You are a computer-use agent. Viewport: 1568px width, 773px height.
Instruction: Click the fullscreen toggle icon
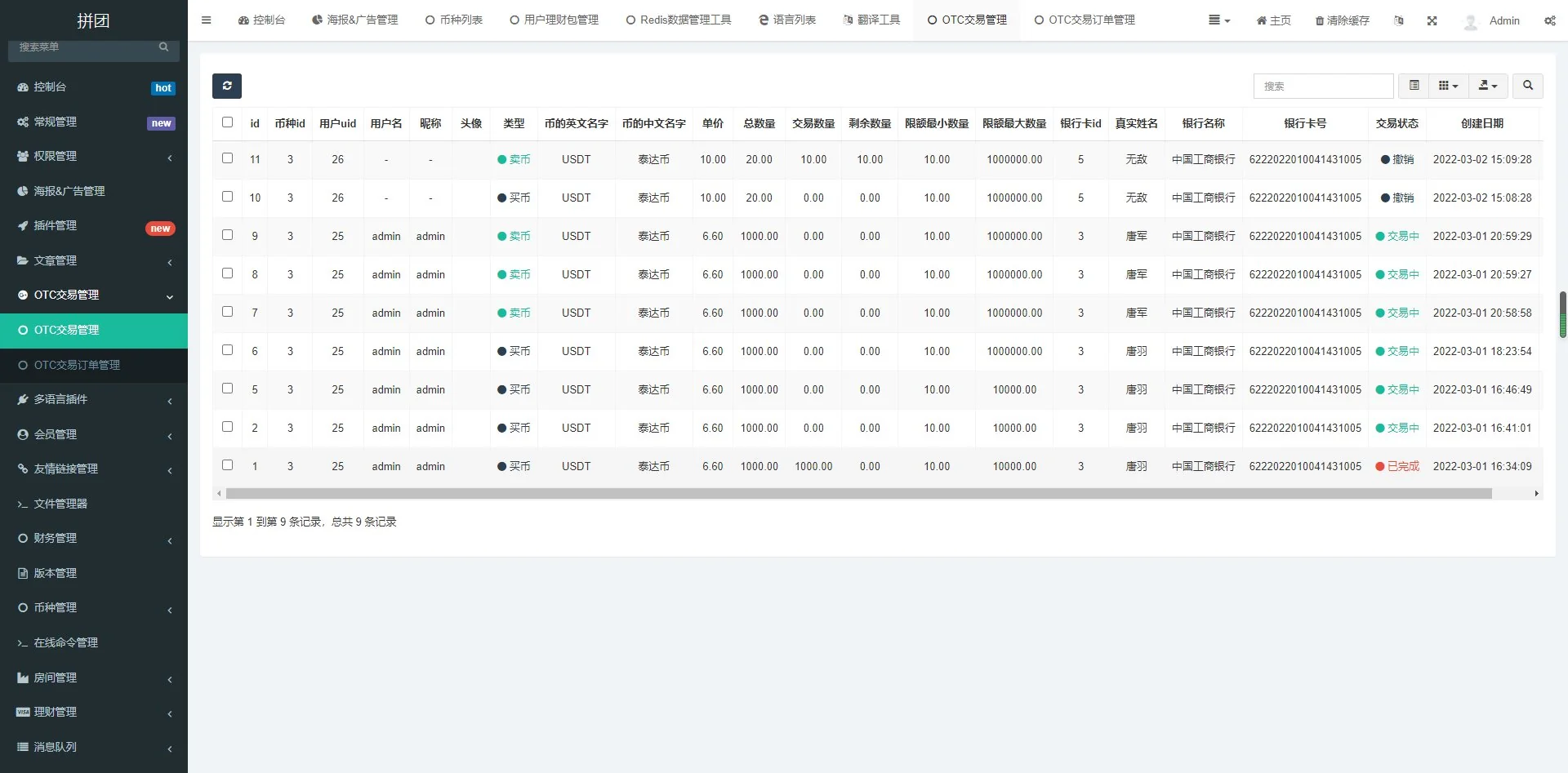click(x=1432, y=20)
